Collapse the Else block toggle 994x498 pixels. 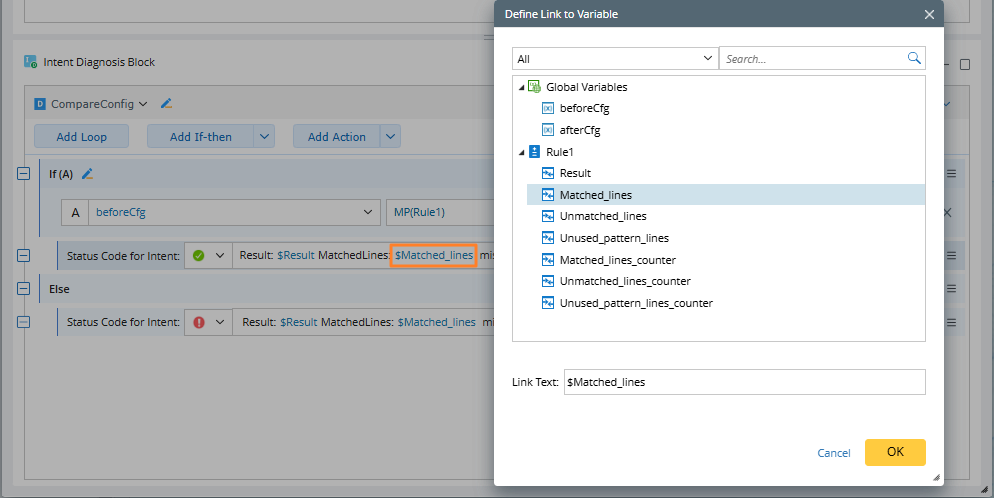point(24,288)
